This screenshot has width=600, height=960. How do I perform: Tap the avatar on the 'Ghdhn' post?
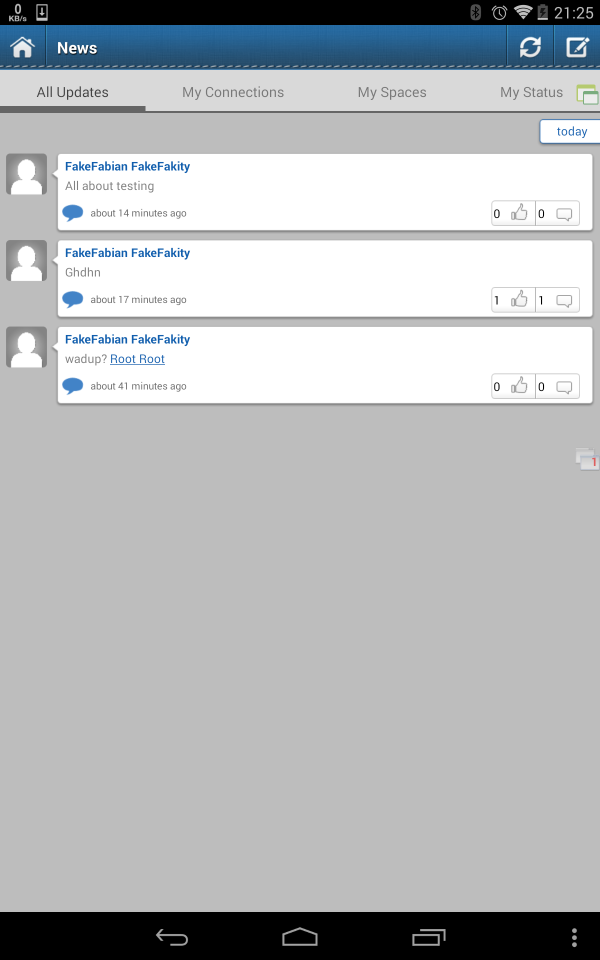point(26,261)
